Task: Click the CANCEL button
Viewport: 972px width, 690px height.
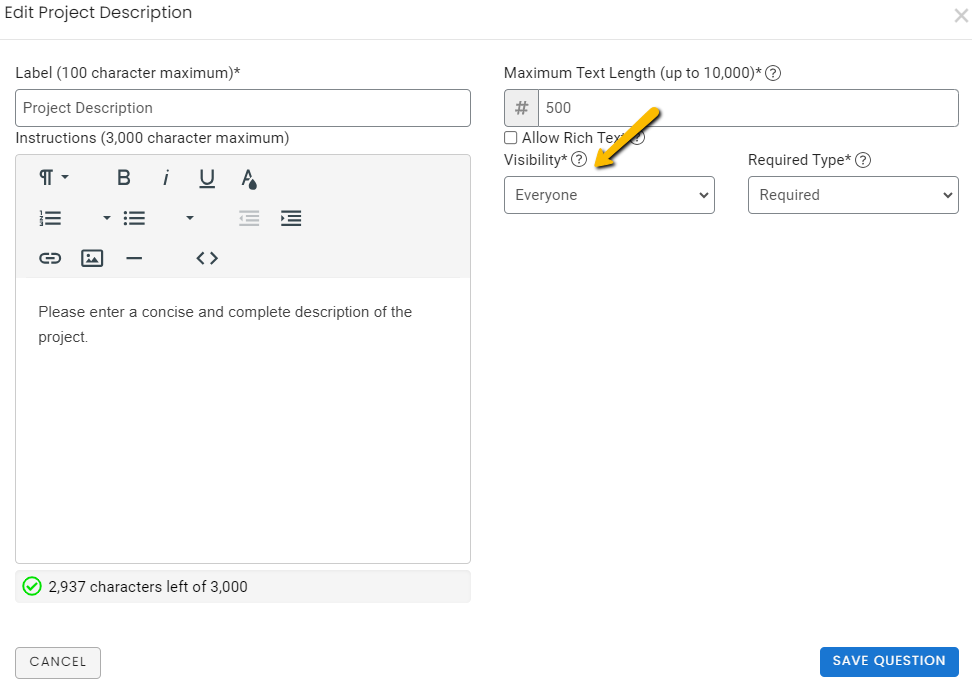Action: 57,662
